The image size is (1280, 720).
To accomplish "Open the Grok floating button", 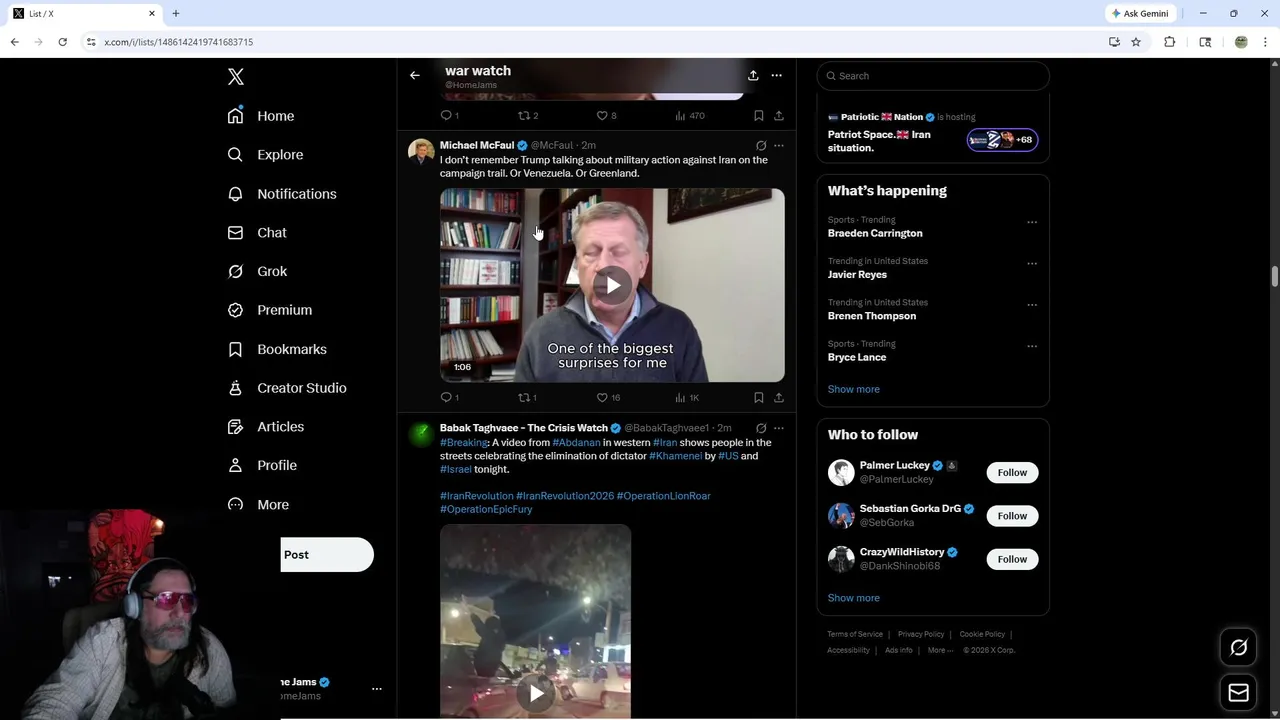I will coord(1238,648).
